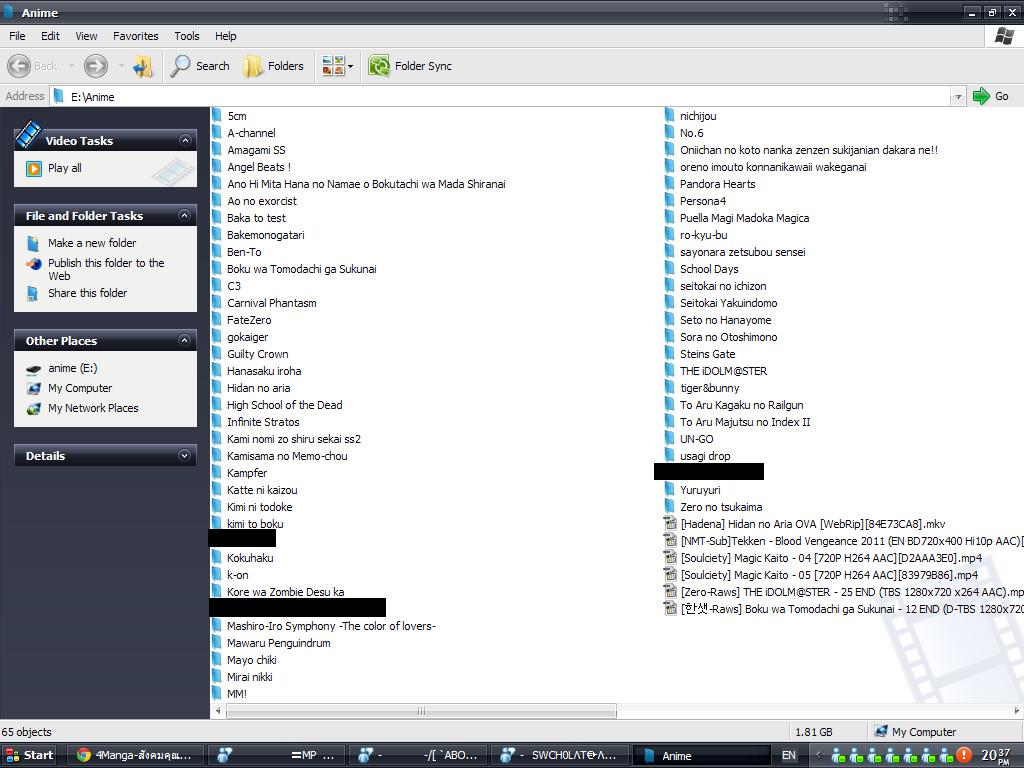Expand the Details panel

(x=185, y=456)
